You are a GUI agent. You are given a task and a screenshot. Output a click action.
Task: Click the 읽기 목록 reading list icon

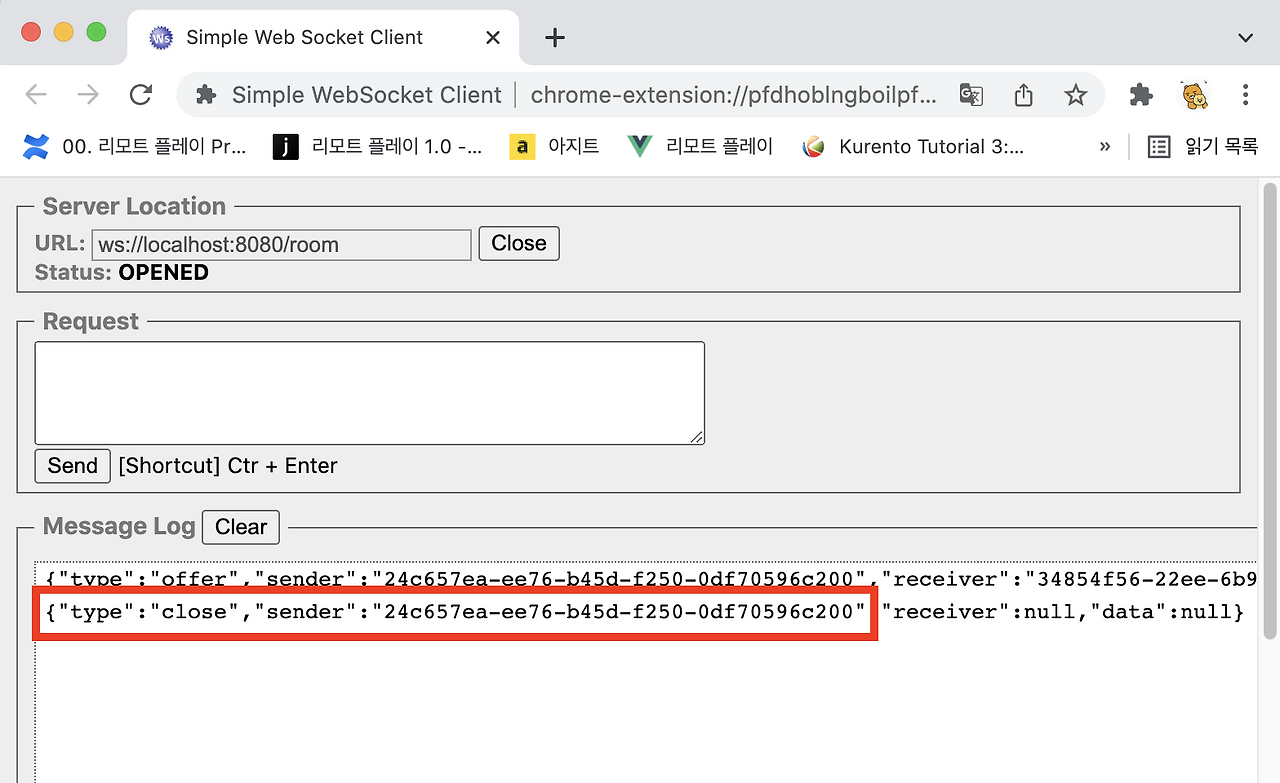click(1157, 146)
